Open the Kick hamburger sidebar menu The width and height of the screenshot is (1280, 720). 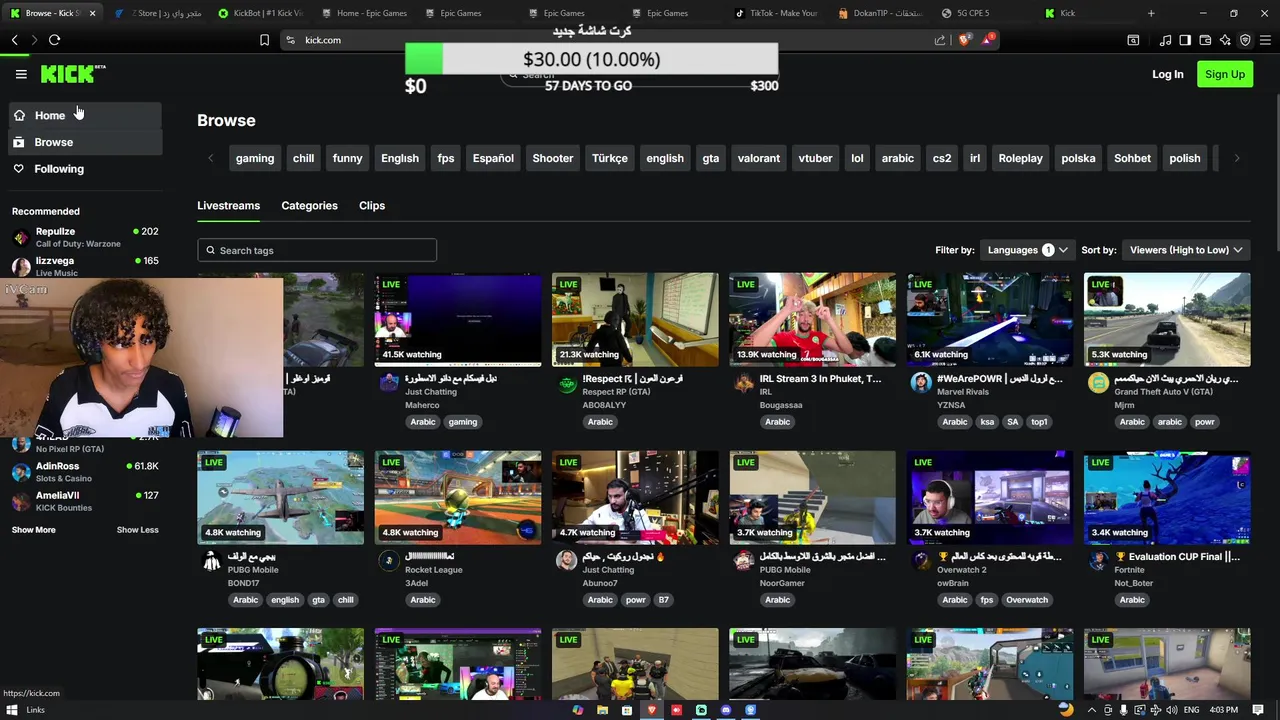pos(21,74)
